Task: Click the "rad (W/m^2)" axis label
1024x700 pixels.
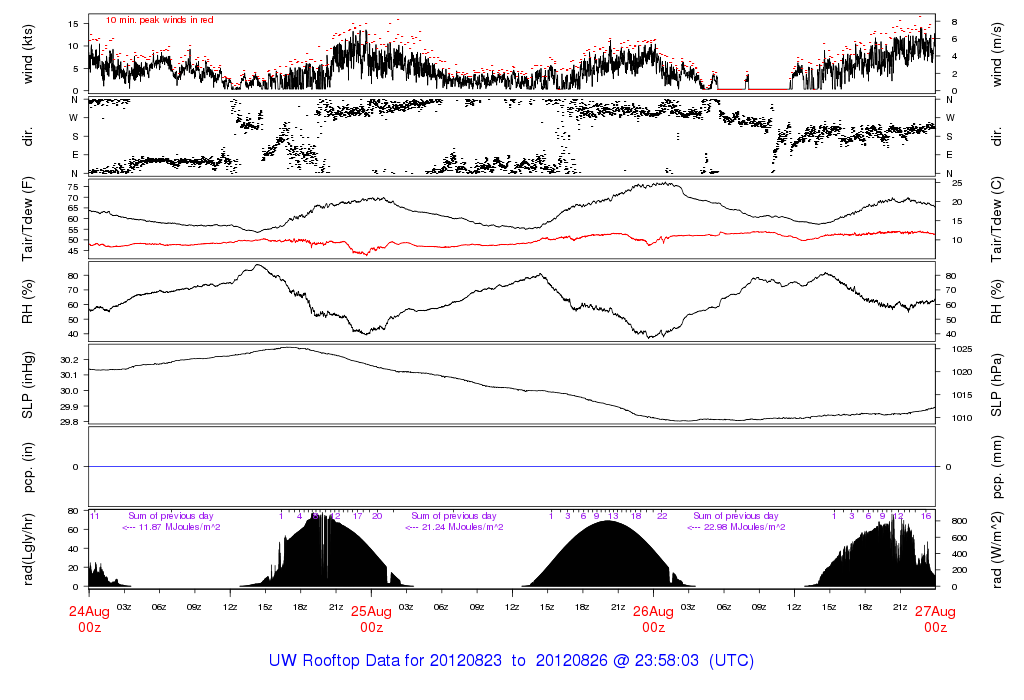Action: 998,548
